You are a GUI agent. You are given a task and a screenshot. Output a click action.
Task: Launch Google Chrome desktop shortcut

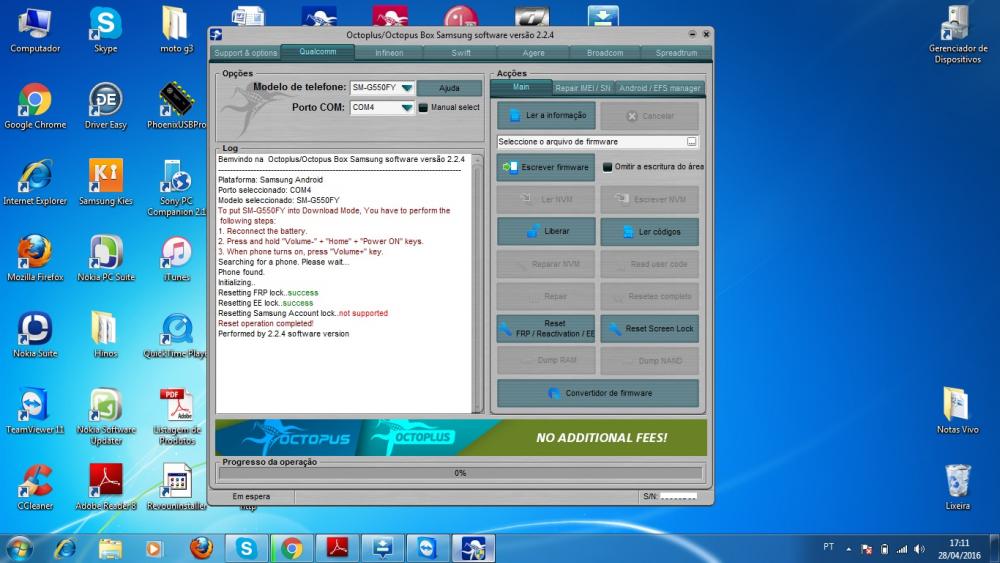click(35, 106)
